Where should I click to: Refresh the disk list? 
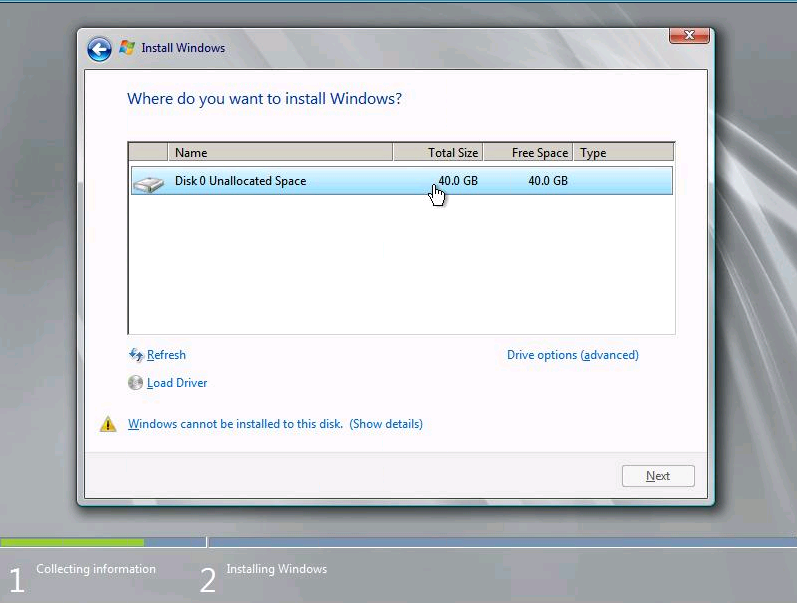pyautogui.click(x=166, y=355)
